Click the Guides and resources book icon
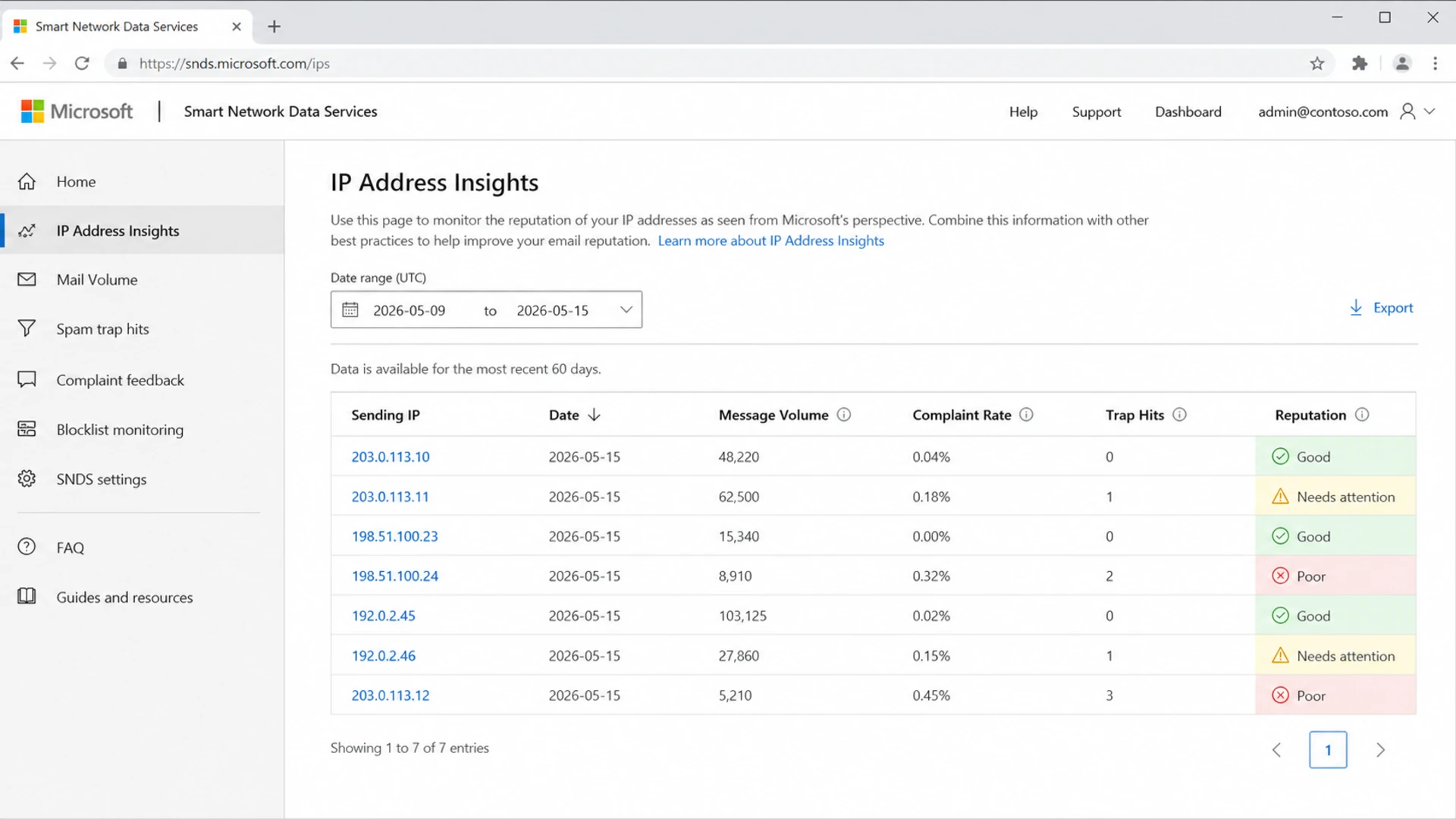The image size is (1456, 819). (27, 596)
